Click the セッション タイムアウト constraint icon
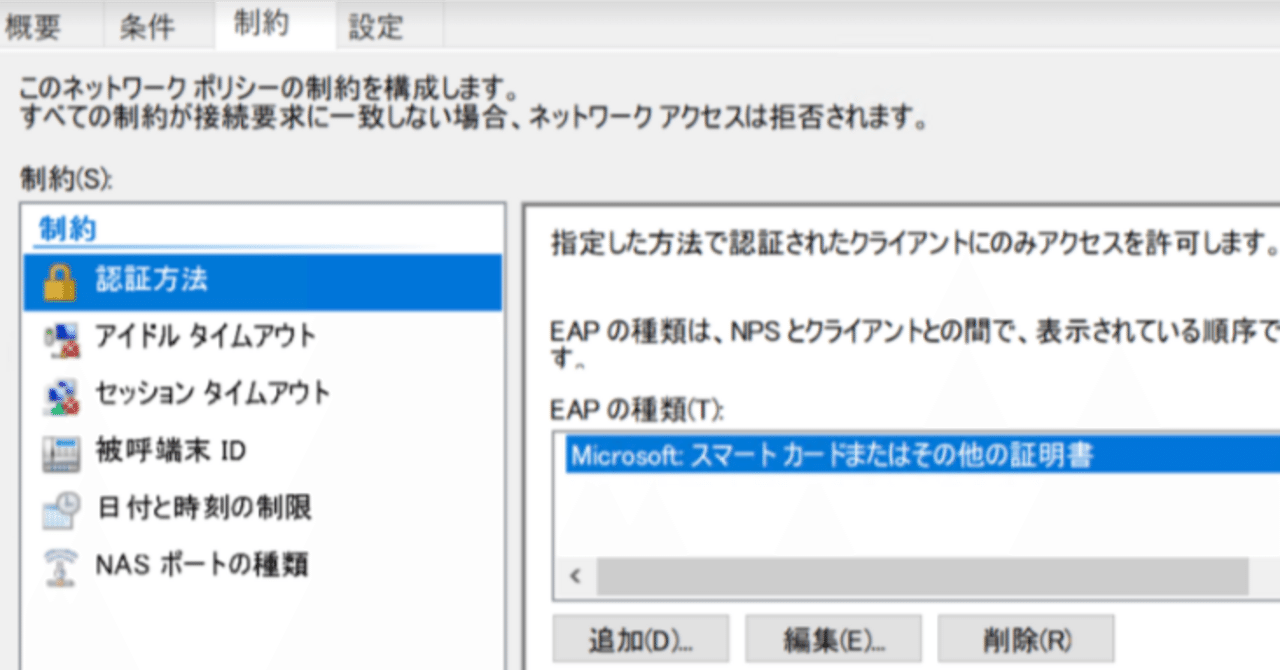This screenshot has height=670, width=1280. (x=62, y=393)
